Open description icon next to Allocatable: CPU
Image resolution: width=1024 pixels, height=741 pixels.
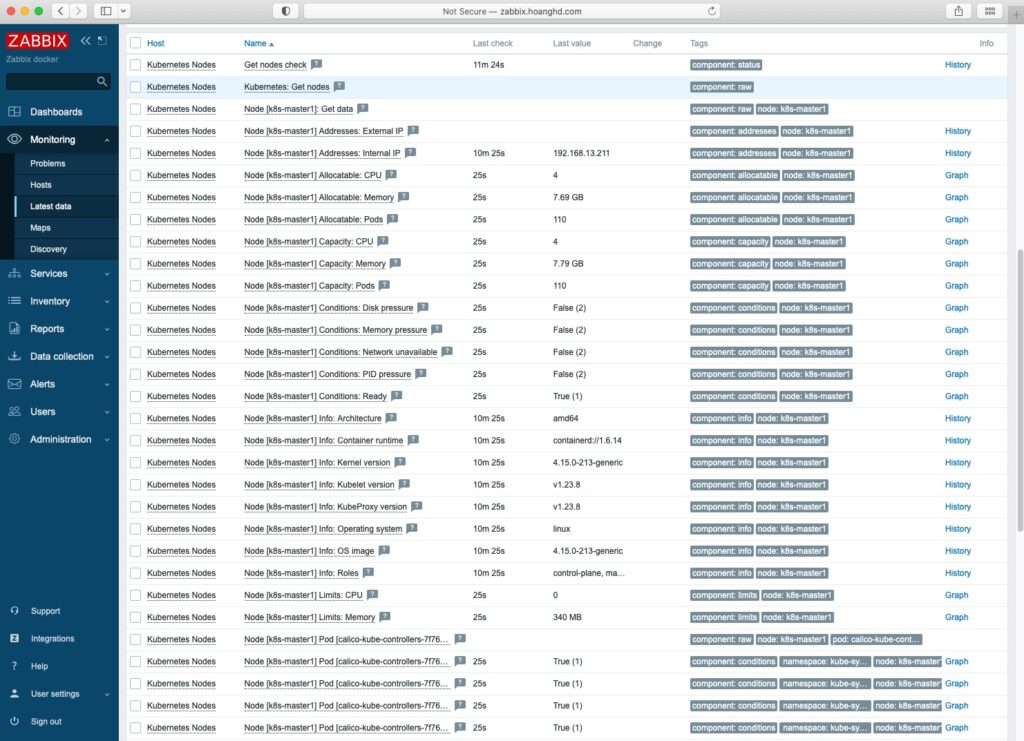(x=391, y=174)
